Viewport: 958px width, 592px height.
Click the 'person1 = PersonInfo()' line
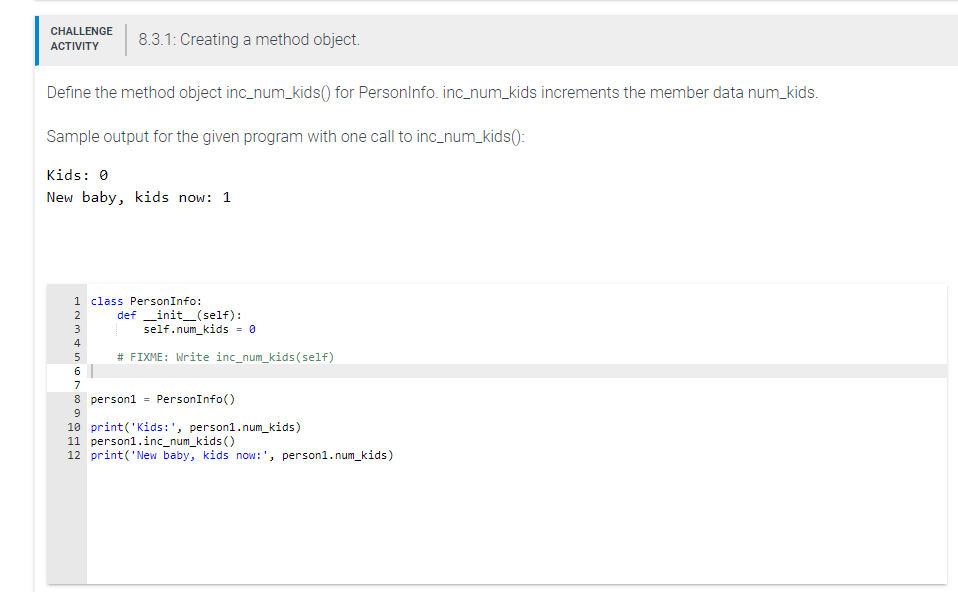pos(163,399)
